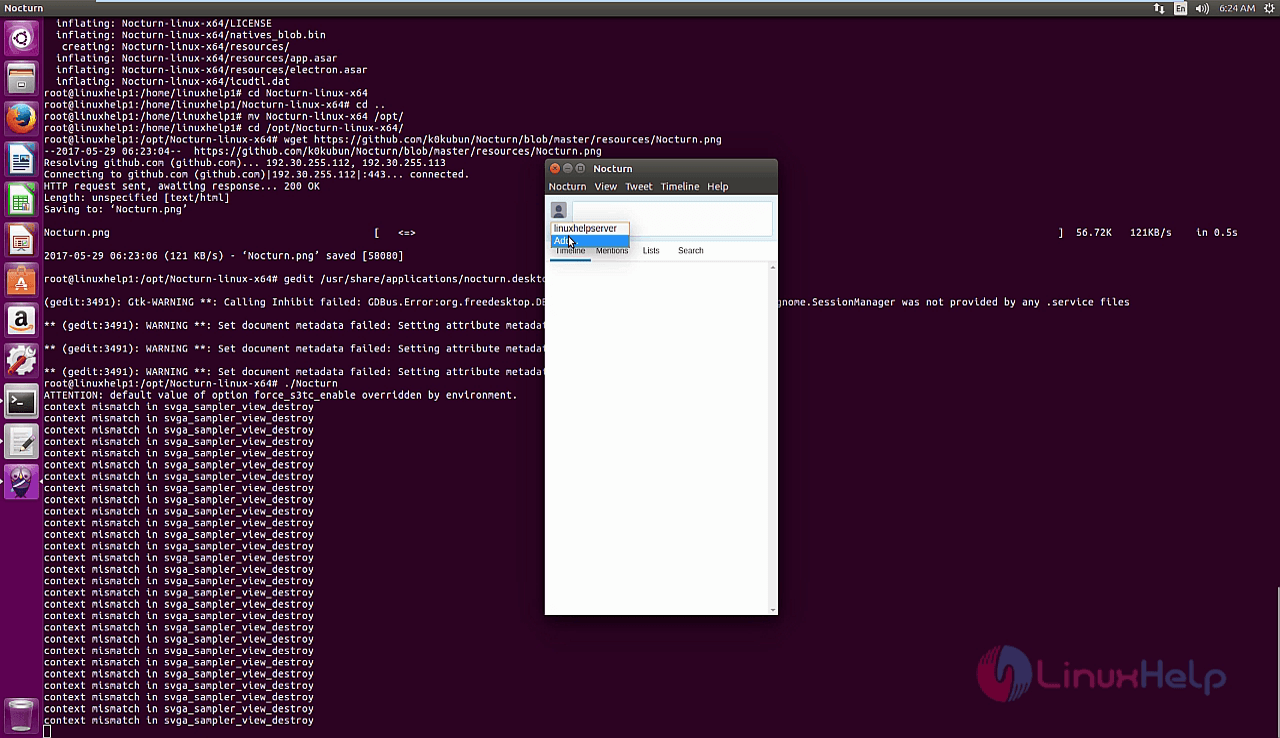Click 'HTTP request sent, awaiting response' line
The image size is (1280, 738).
coord(182,186)
